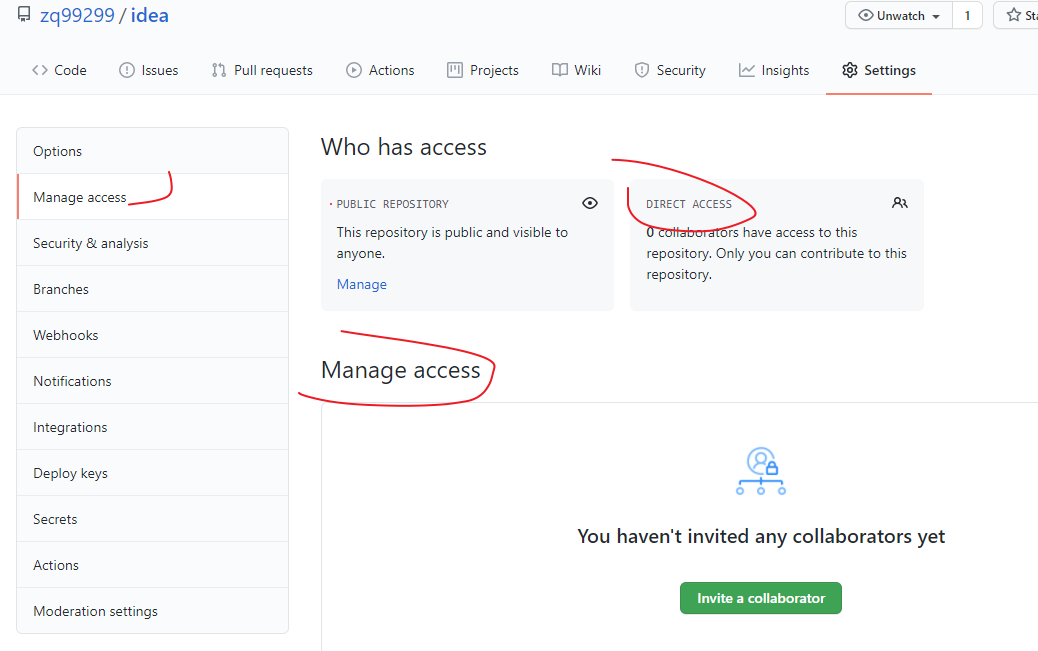Select Options in settings sidebar
This screenshot has height=651, width=1038.
pyautogui.click(x=58, y=151)
